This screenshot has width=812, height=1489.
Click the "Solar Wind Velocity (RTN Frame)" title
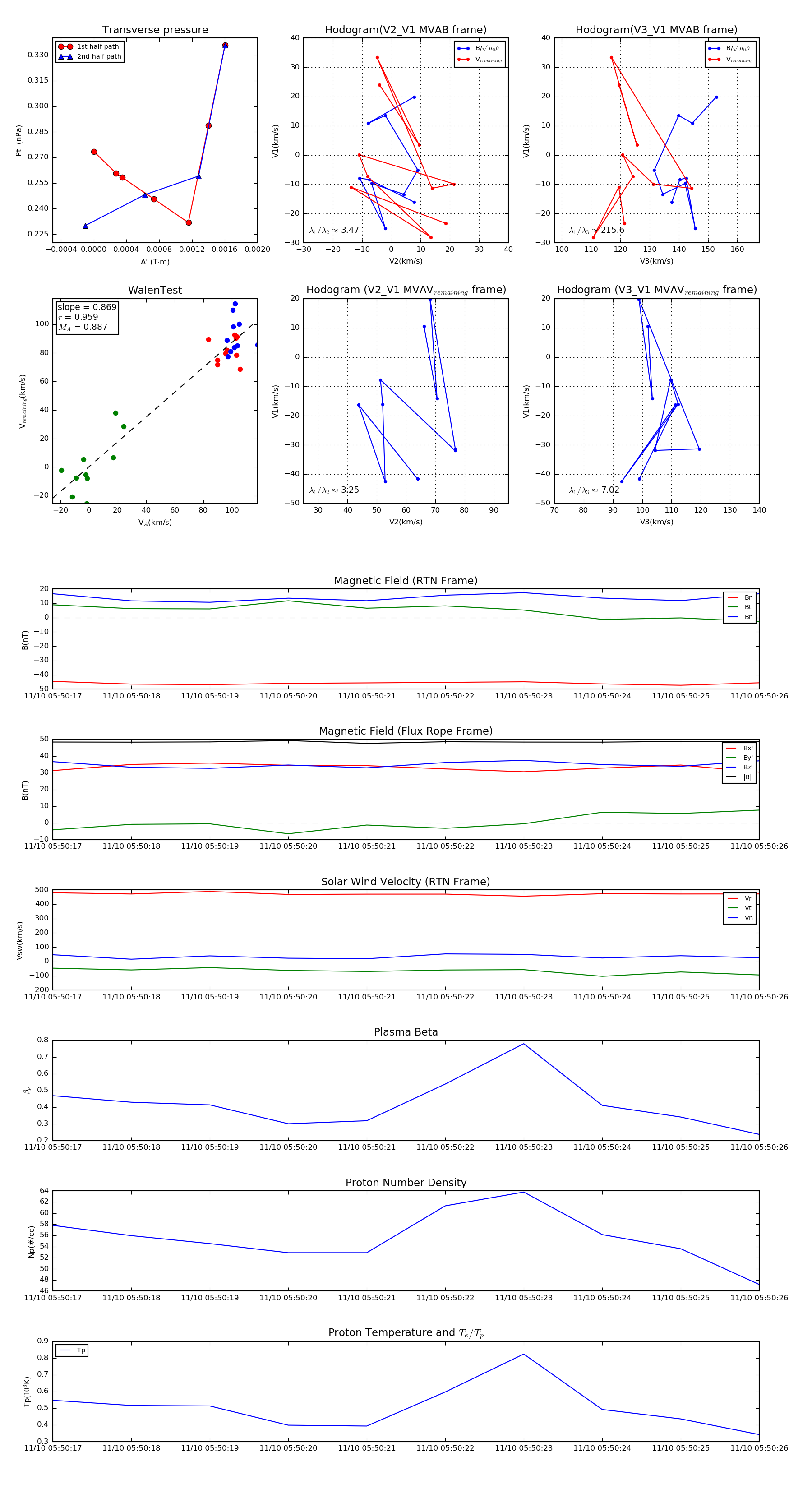406,882
